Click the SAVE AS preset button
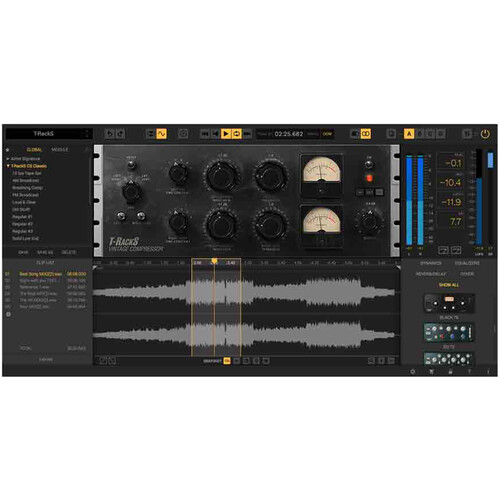This screenshot has height=500, width=500. (x=45, y=252)
